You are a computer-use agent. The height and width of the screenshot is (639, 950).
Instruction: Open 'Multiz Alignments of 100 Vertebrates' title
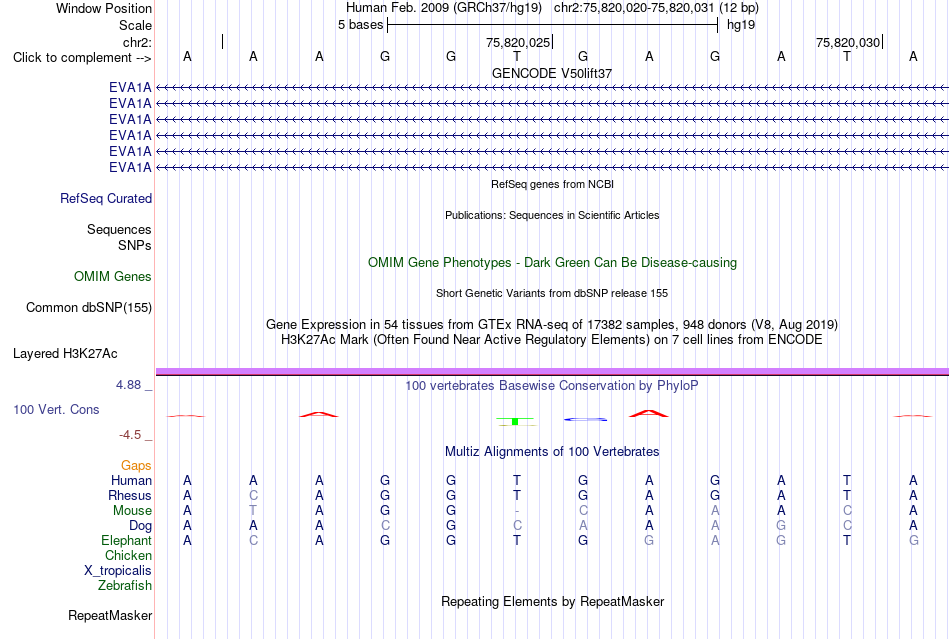point(552,452)
